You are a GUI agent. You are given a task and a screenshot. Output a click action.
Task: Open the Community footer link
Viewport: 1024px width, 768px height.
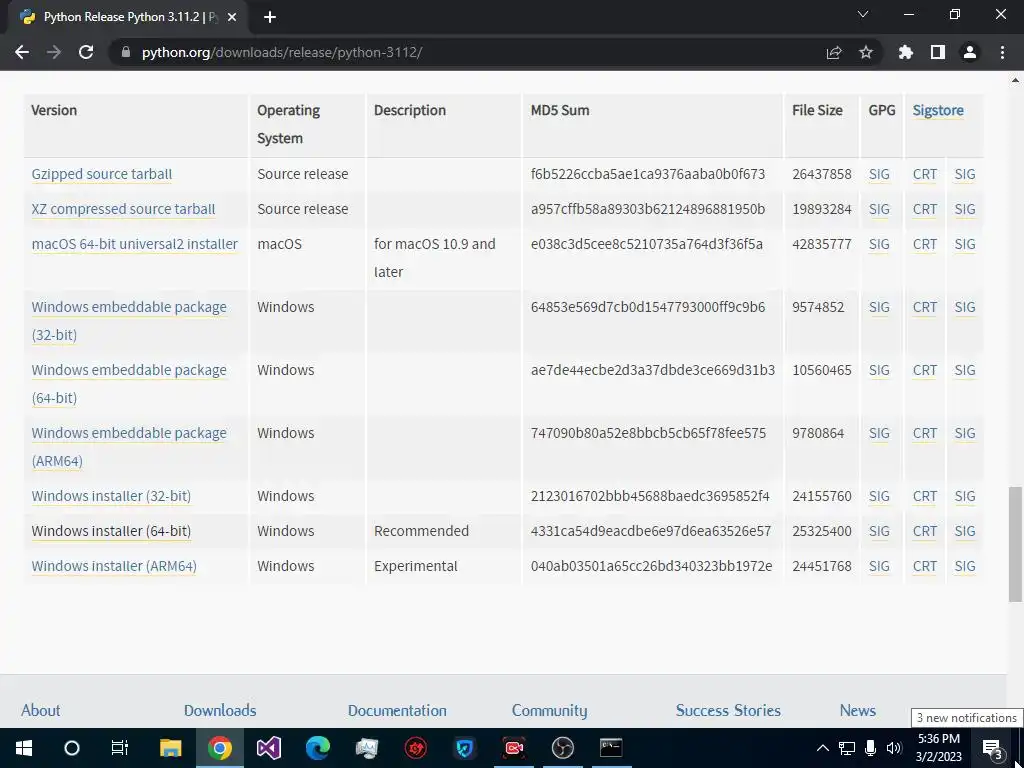coord(549,711)
